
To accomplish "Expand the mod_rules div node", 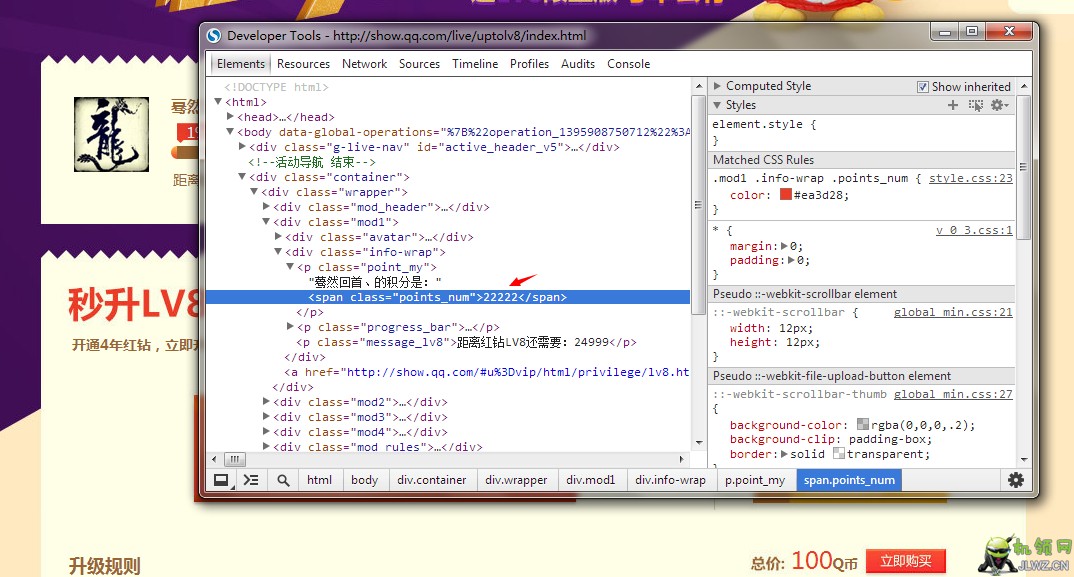I will pyautogui.click(x=266, y=446).
